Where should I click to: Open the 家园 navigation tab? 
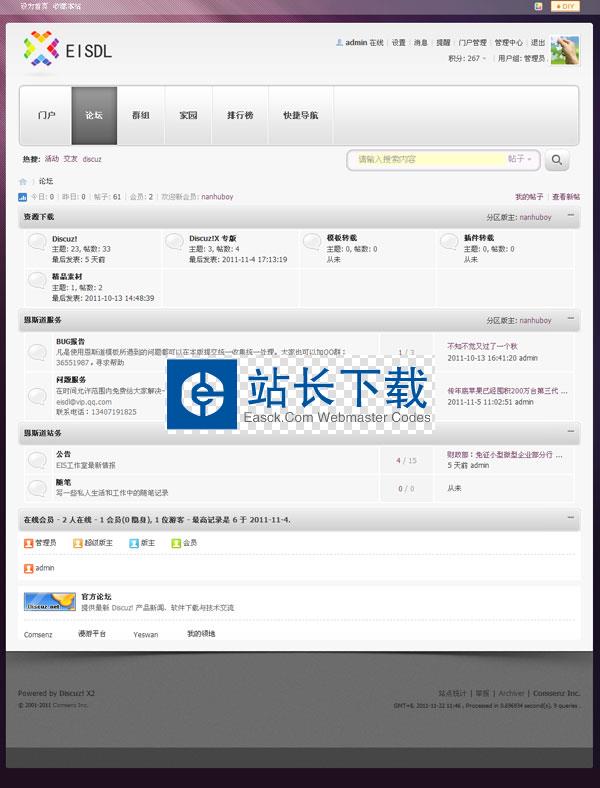click(x=188, y=116)
